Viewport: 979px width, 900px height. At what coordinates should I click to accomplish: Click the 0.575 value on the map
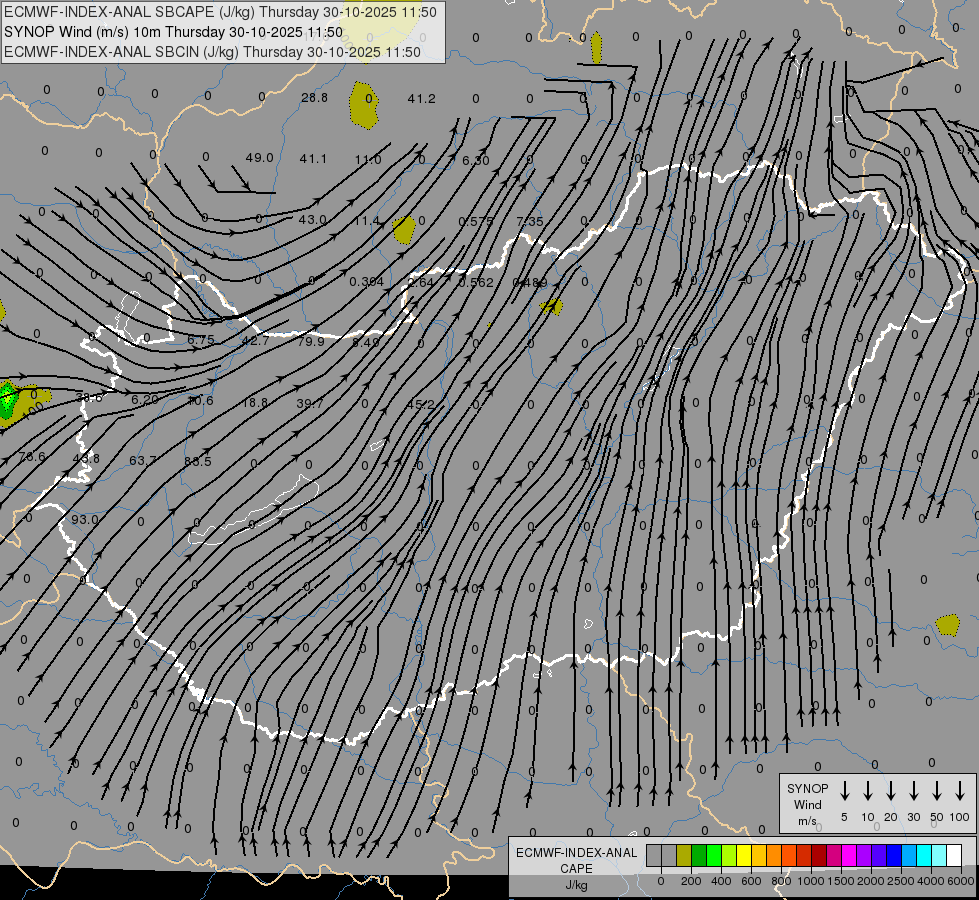(x=476, y=221)
